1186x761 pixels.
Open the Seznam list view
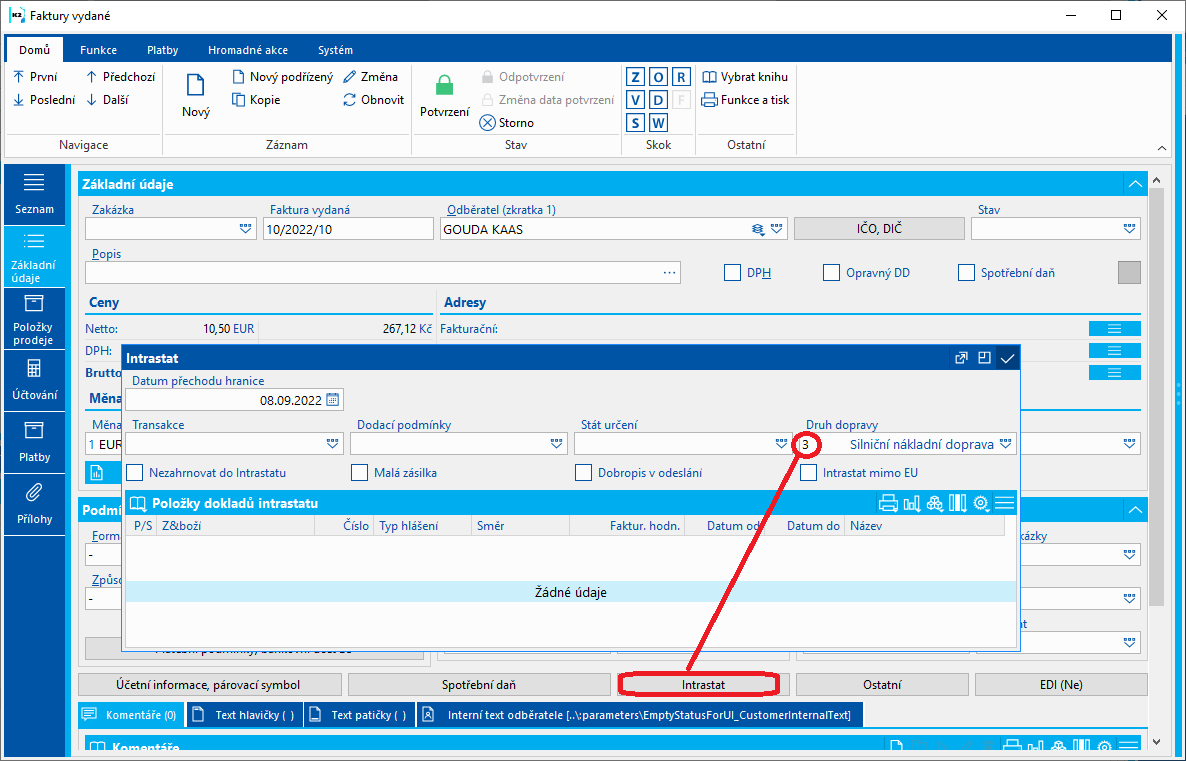34,194
